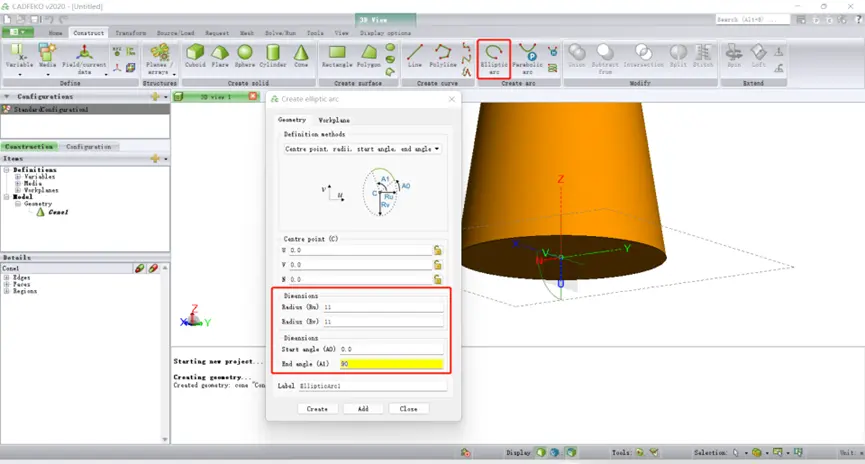This screenshot has width=865, height=464.
Task: Open the Source/Load ribbon tab
Action: [x=175, y=33]
